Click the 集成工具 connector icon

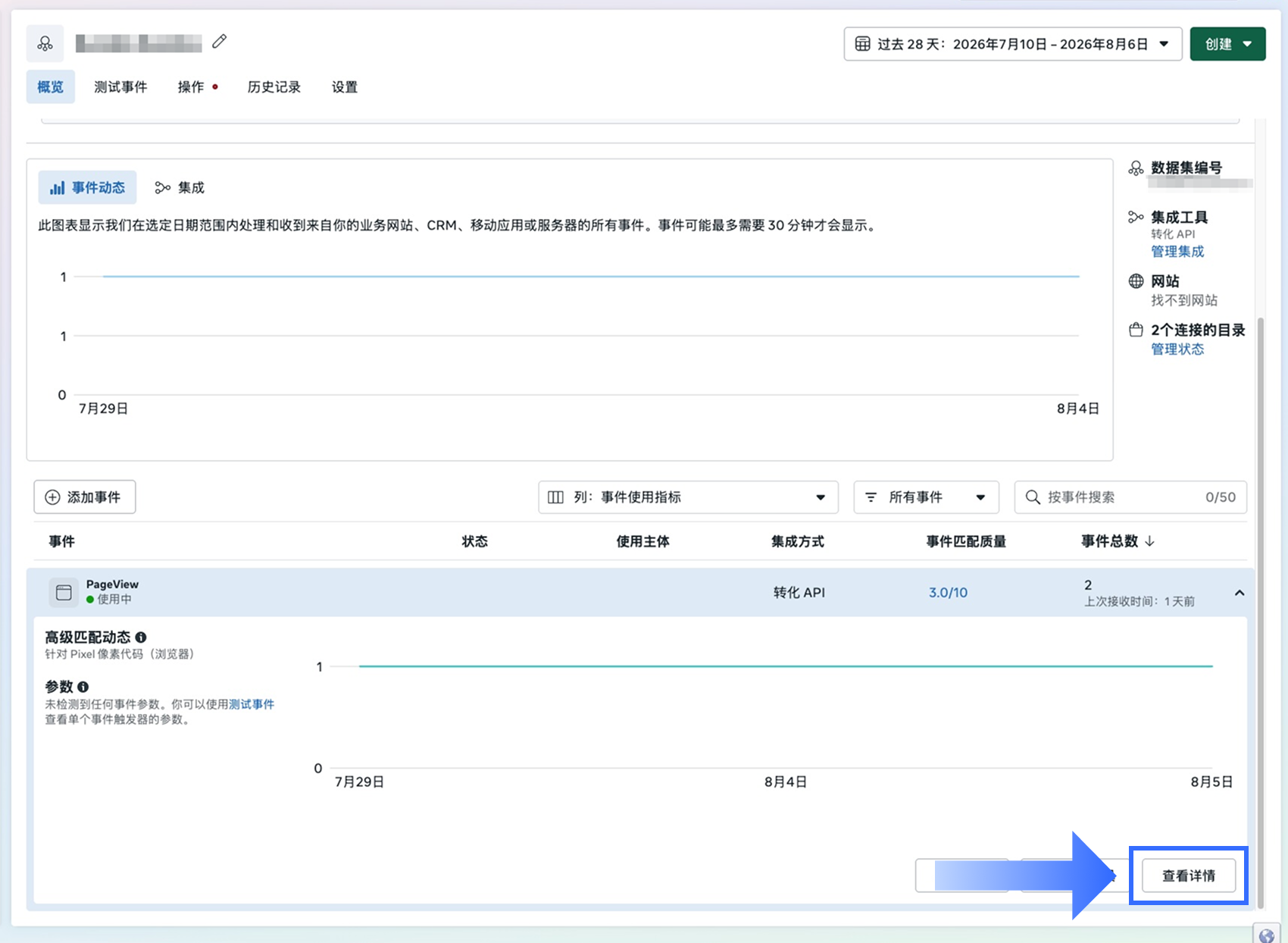1136,217
